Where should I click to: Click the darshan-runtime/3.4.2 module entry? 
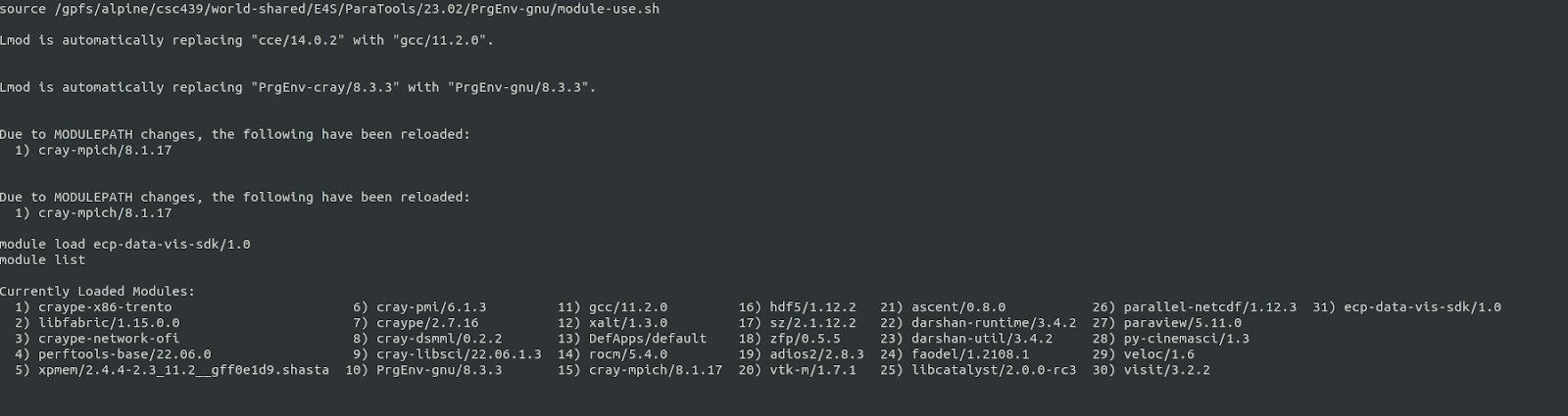tap(993, 323)
